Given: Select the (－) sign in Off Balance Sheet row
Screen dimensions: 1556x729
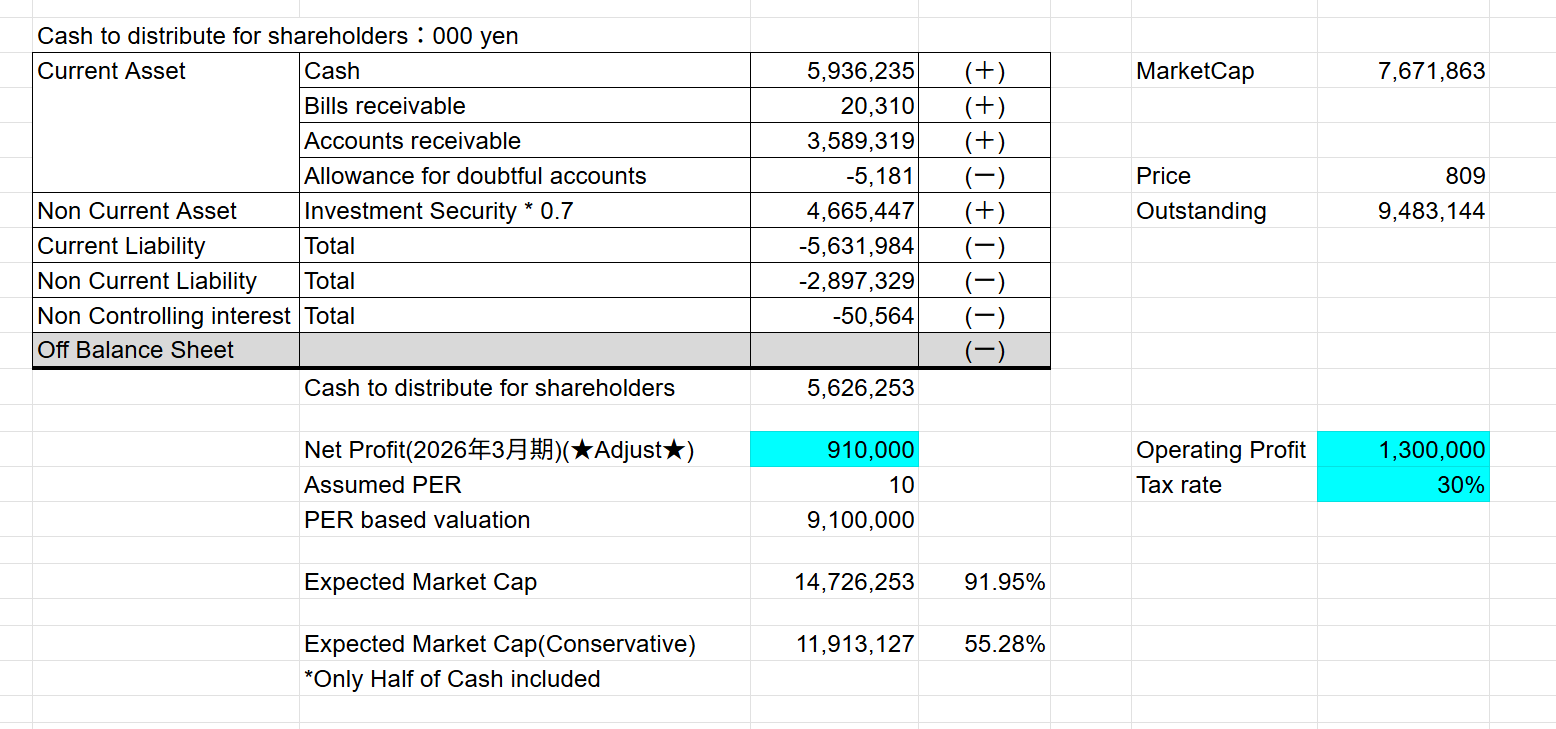Looking at the screenshot, I should [984, 350].
